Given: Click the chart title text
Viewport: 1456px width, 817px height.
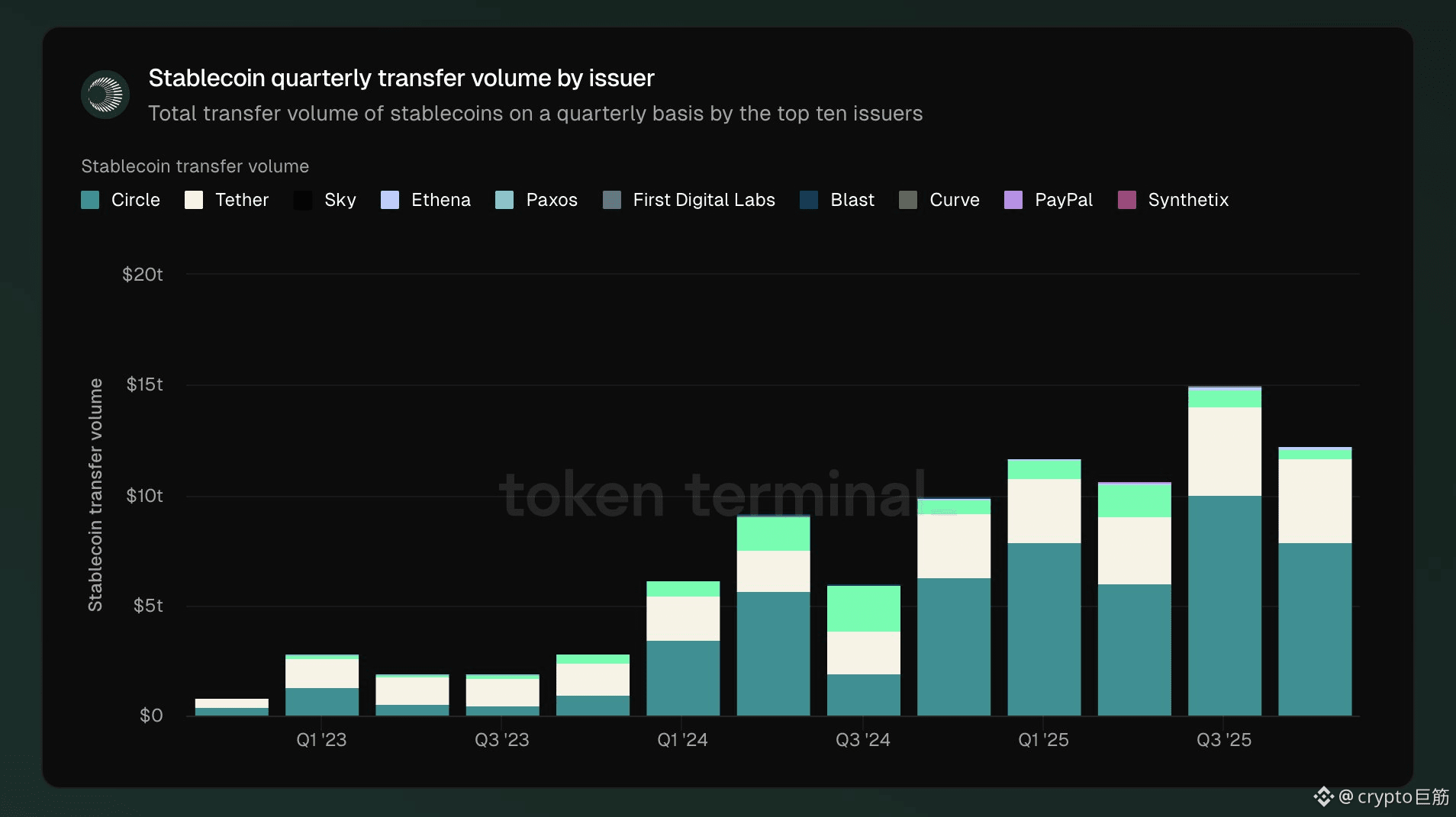Looking at the screenshot, I should click(401, 78).
